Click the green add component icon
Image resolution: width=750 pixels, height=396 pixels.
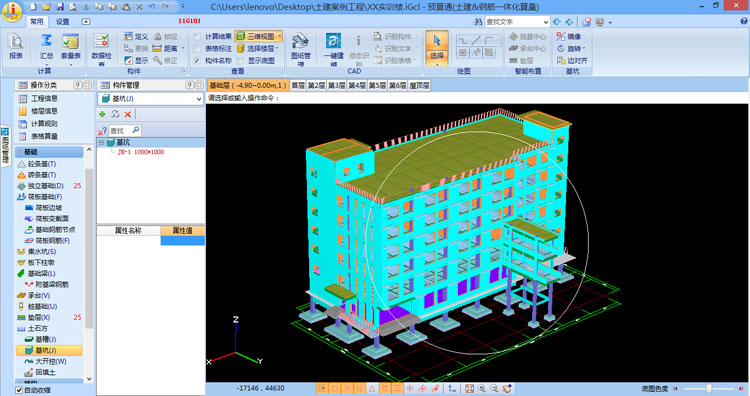tap(102, 114)
